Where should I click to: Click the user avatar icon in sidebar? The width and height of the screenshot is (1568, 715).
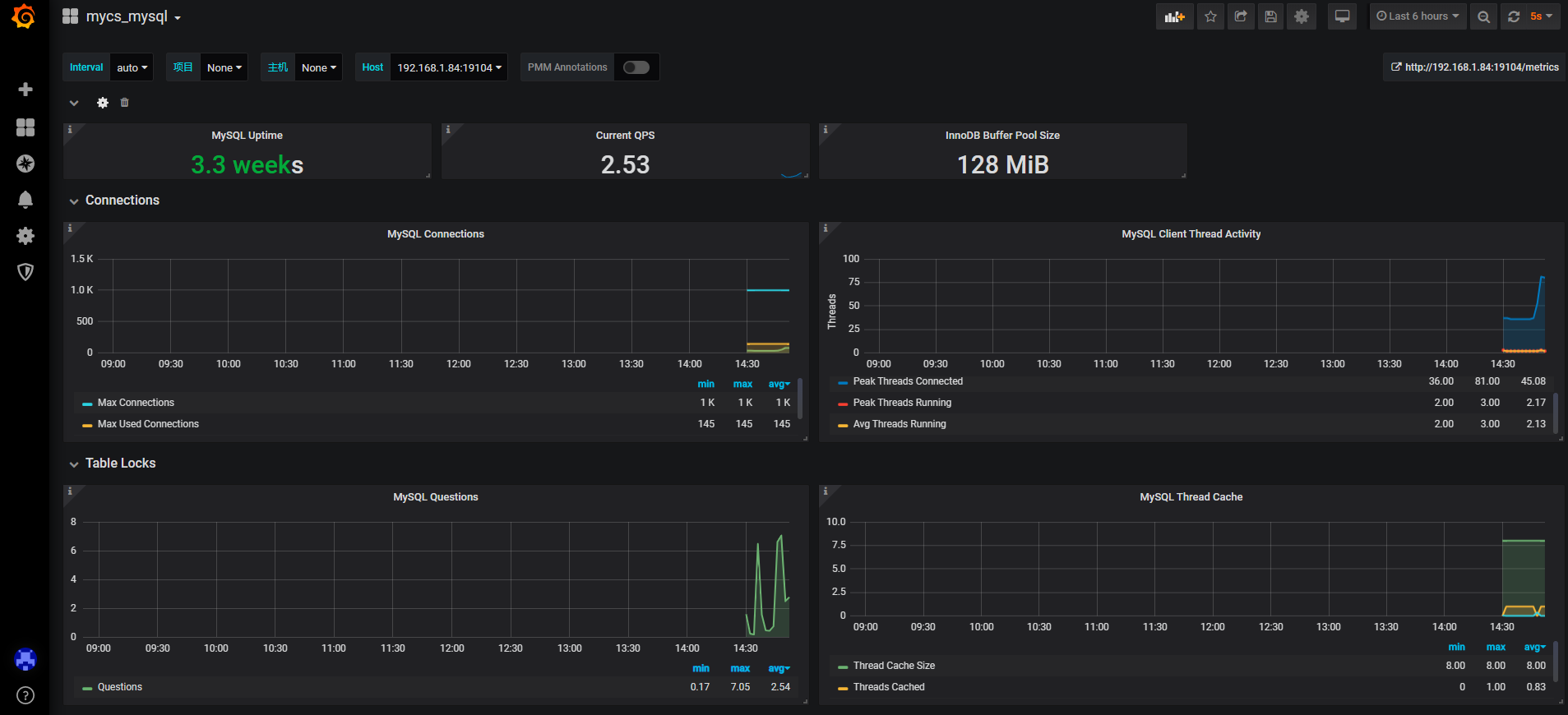coord(25,659)
